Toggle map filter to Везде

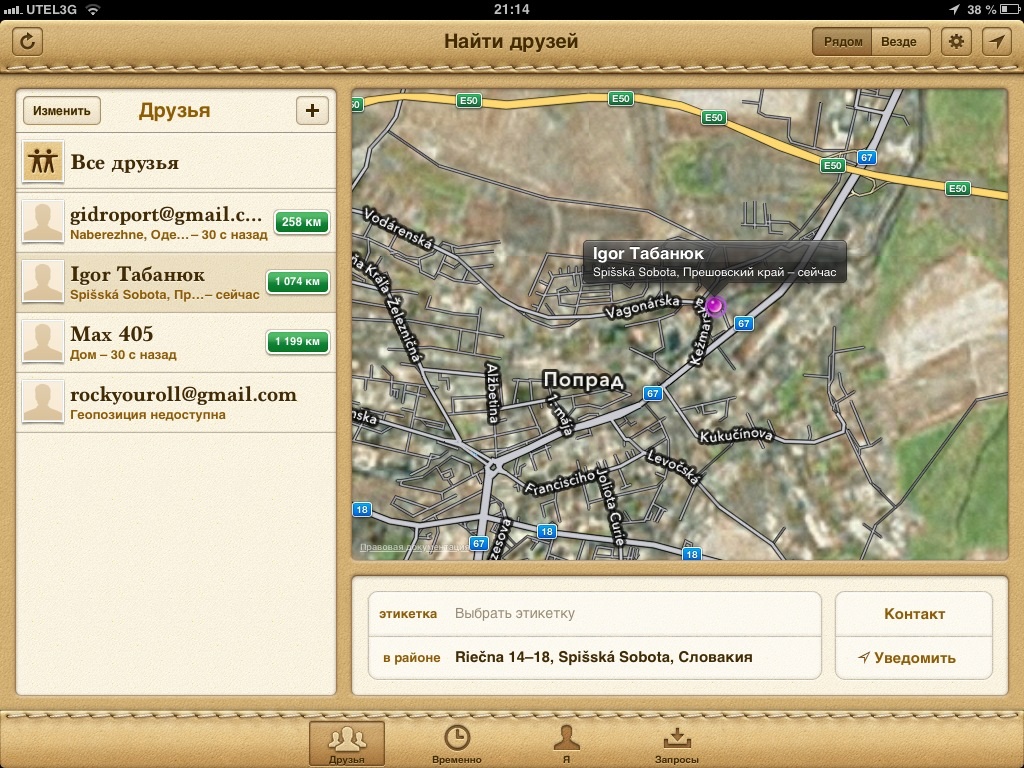pyautogui.click(x=900, y=41)
